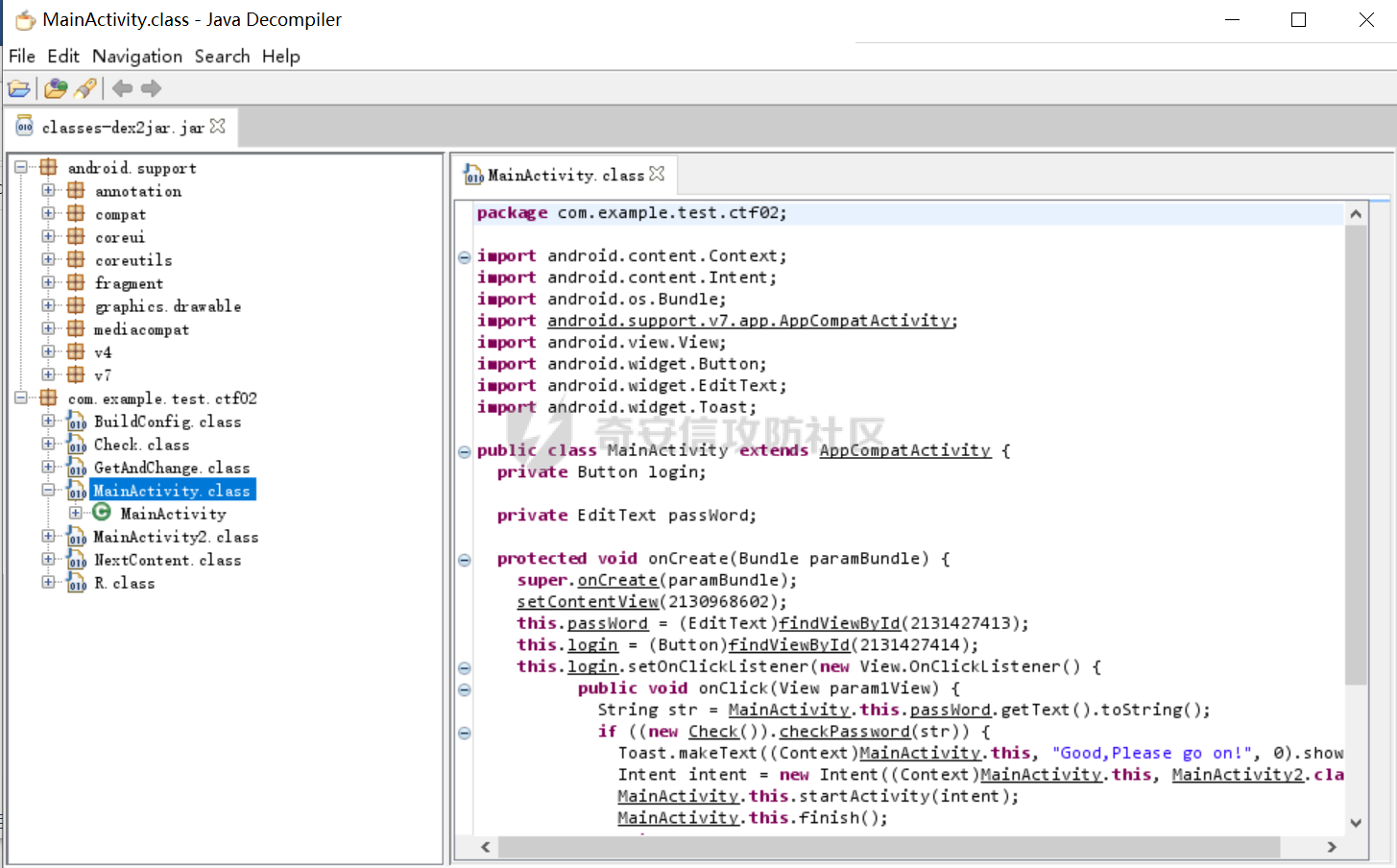This screenshot has width=1397, height=868.
Task: Collapse the com.example.test.ctf02 package
Action: pos(21,398)
